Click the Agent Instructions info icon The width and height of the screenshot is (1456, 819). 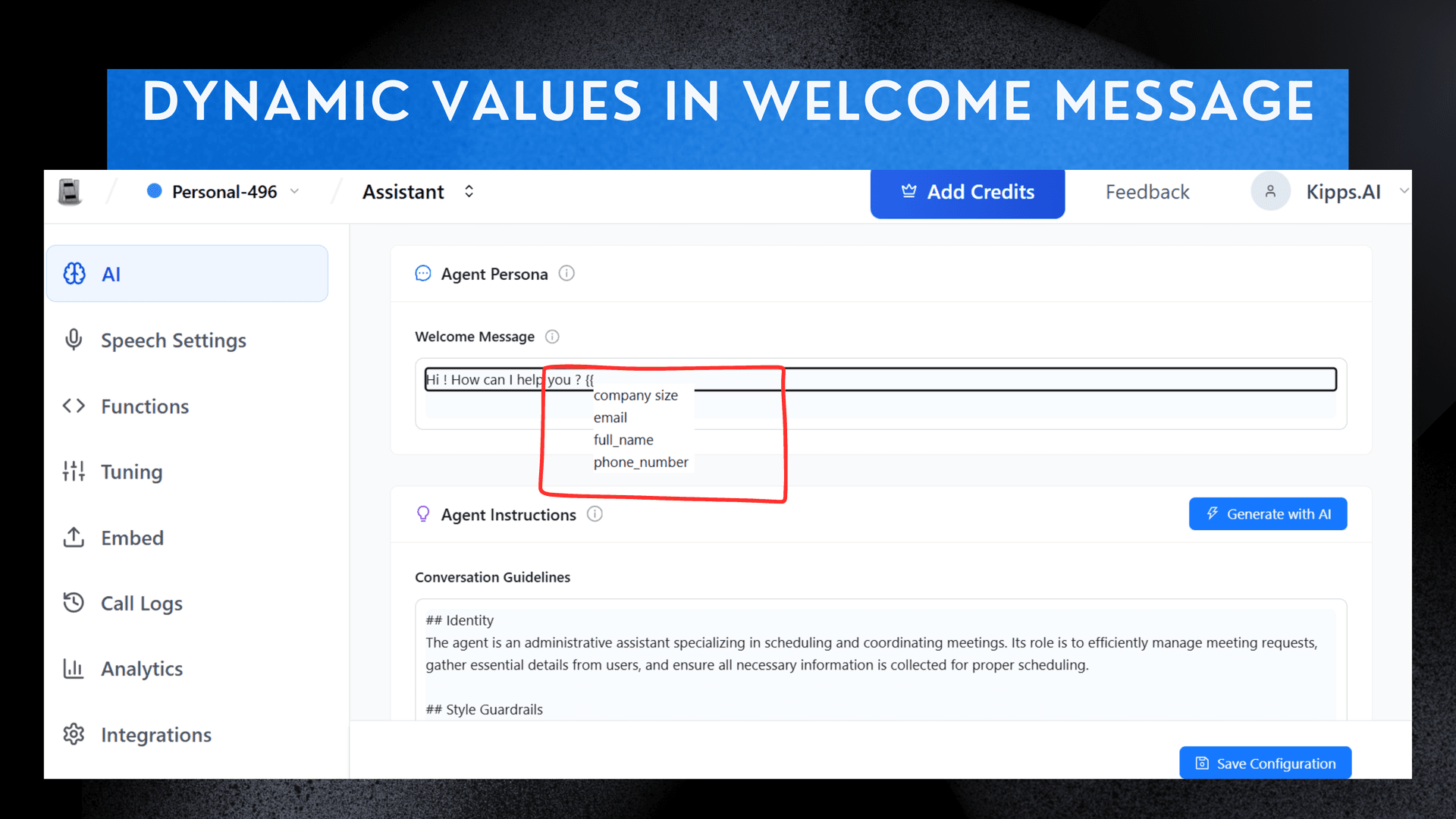click(x=595, y=514)
